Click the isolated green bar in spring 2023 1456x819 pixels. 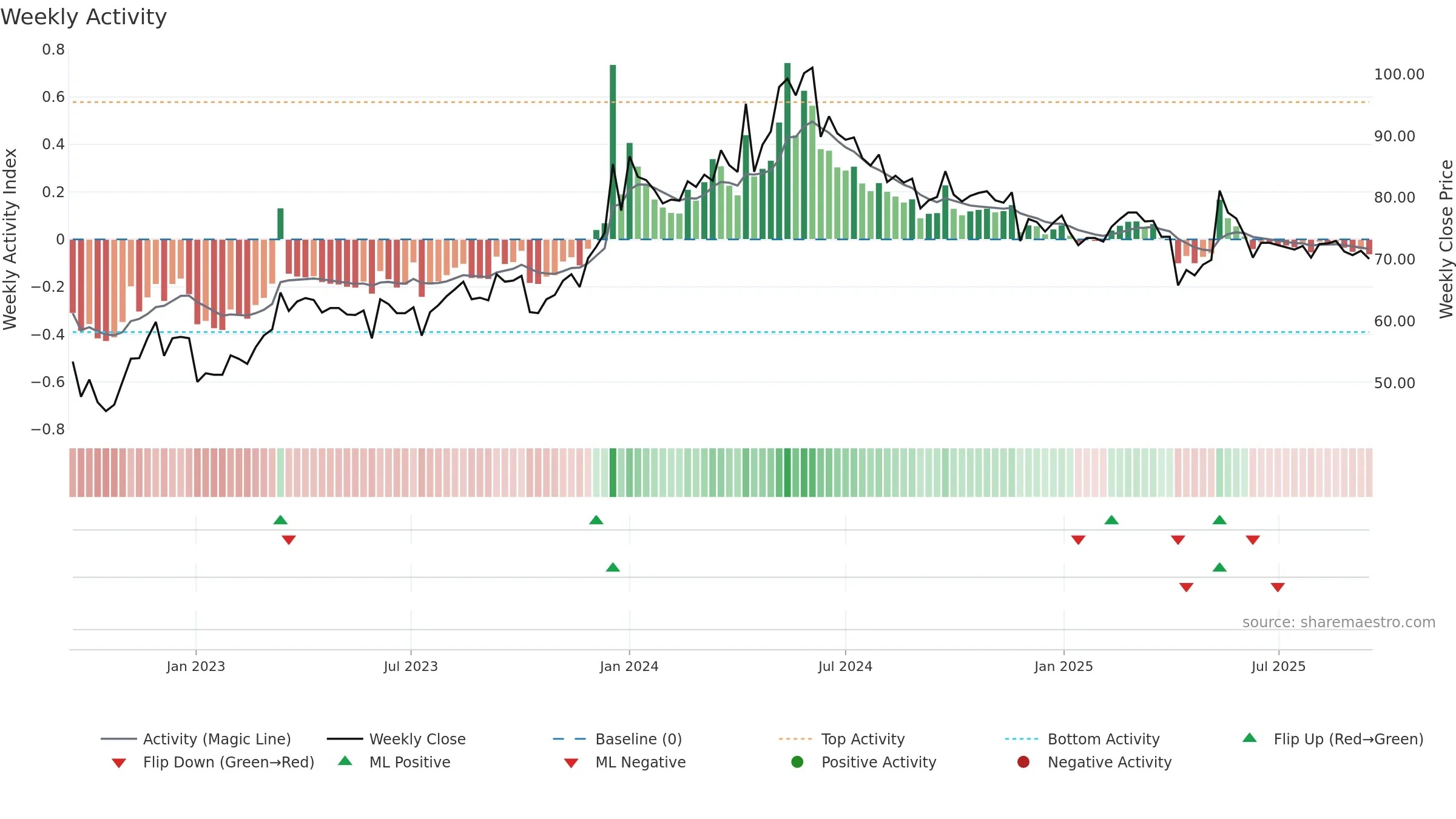pos(280,224)
